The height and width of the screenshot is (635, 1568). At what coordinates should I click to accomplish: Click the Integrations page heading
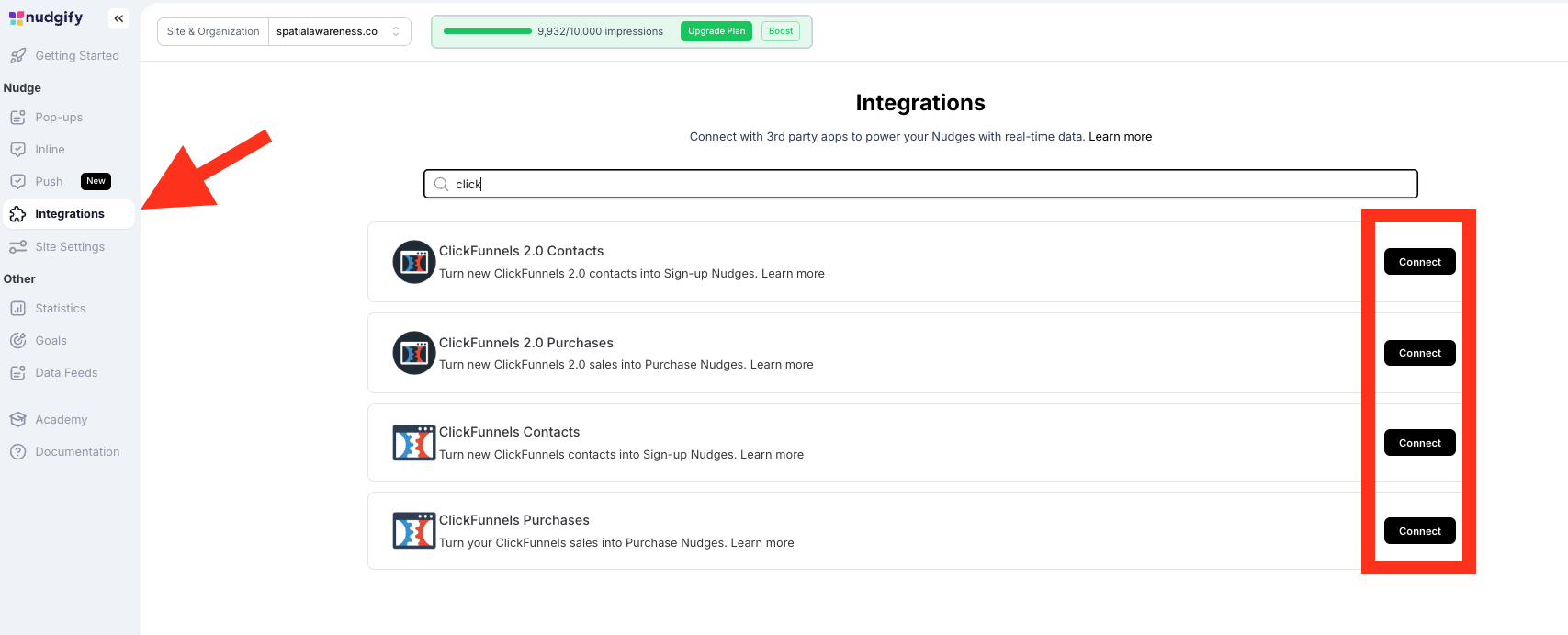(920, 103)
